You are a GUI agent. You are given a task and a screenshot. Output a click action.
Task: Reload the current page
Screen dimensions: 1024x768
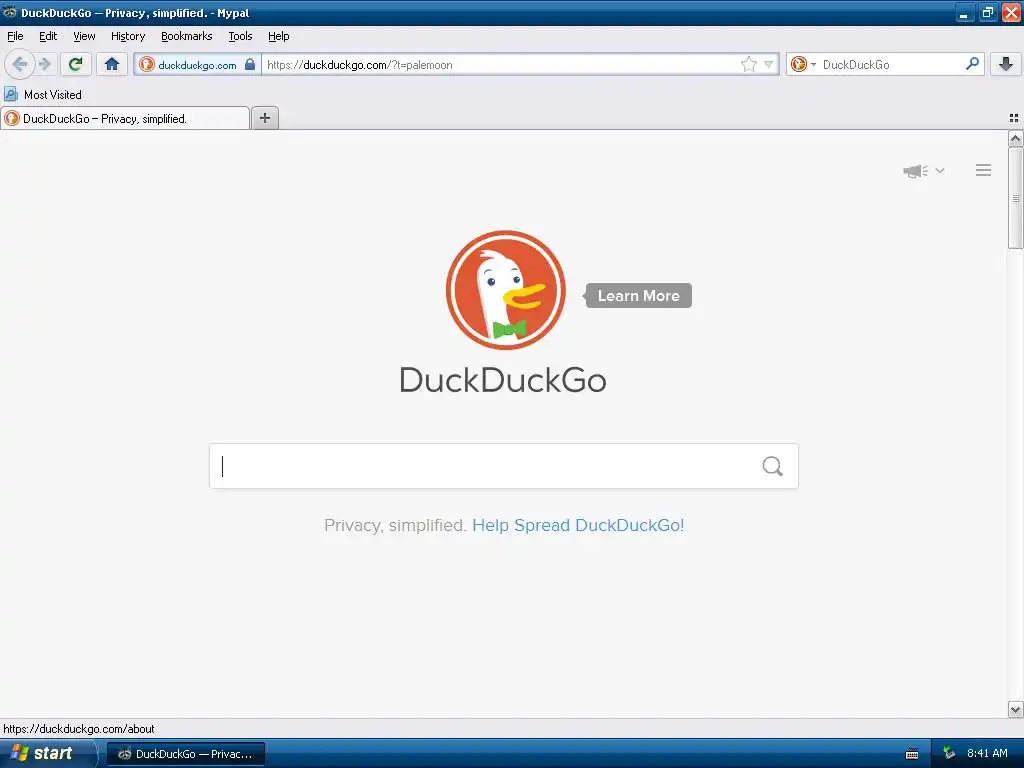point(75,64)
